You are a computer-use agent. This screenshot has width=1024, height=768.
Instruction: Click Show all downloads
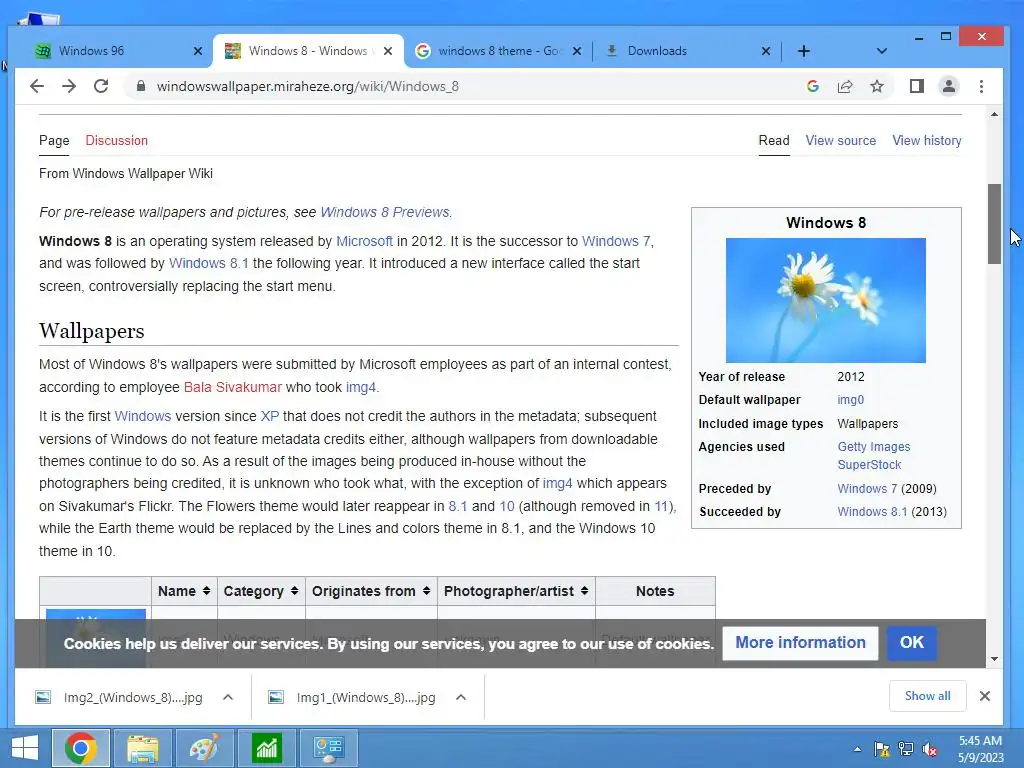tap(927, 696)
